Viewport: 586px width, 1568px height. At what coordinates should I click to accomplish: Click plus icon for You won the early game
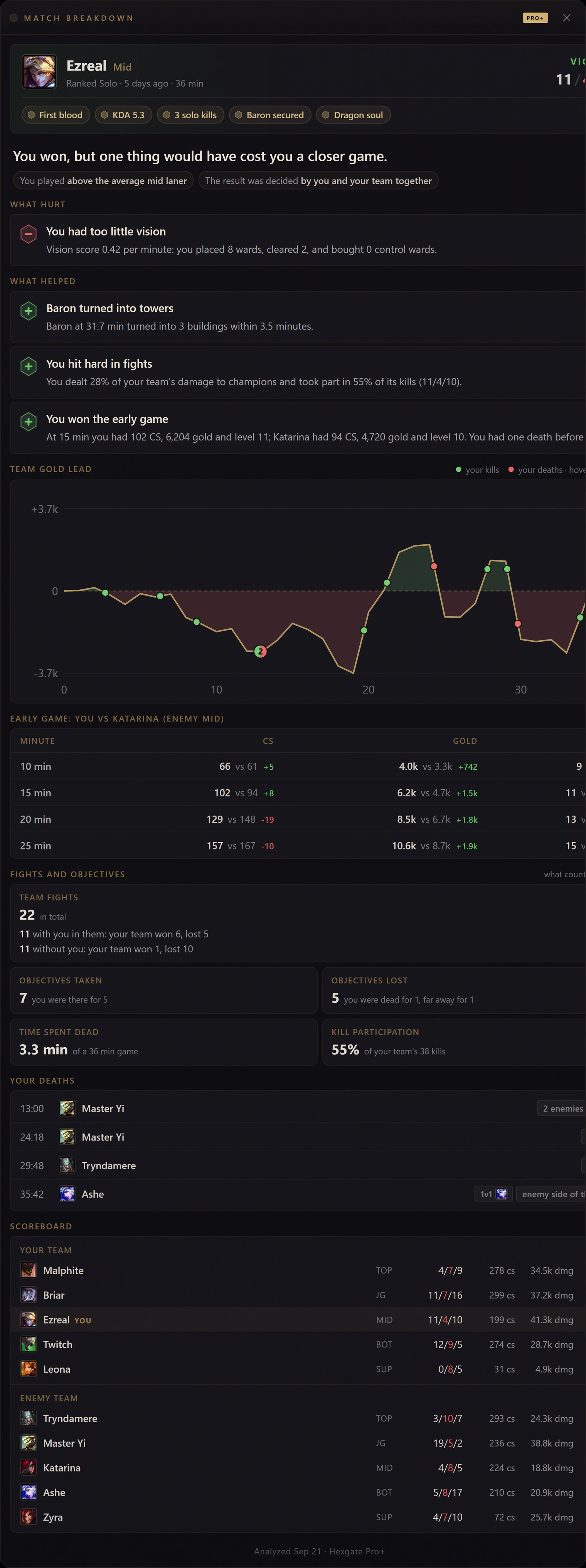[29, 422]
